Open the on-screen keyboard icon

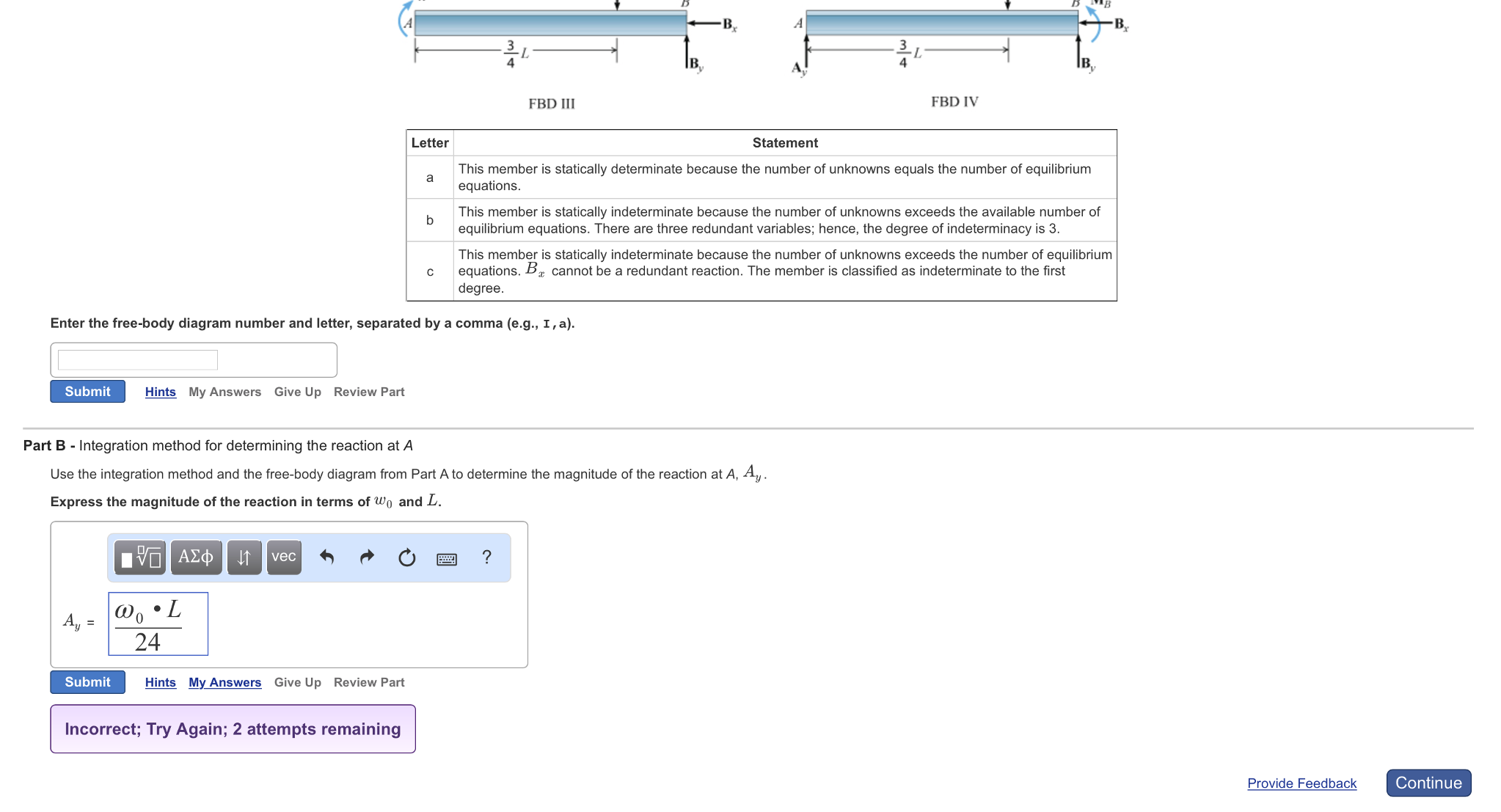tap(446, 557)
